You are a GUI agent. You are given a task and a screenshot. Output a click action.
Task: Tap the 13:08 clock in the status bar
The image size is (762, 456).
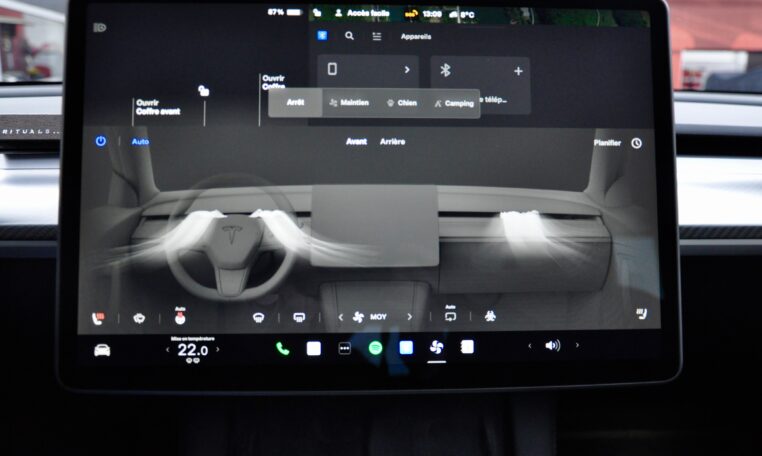point(432,14)
